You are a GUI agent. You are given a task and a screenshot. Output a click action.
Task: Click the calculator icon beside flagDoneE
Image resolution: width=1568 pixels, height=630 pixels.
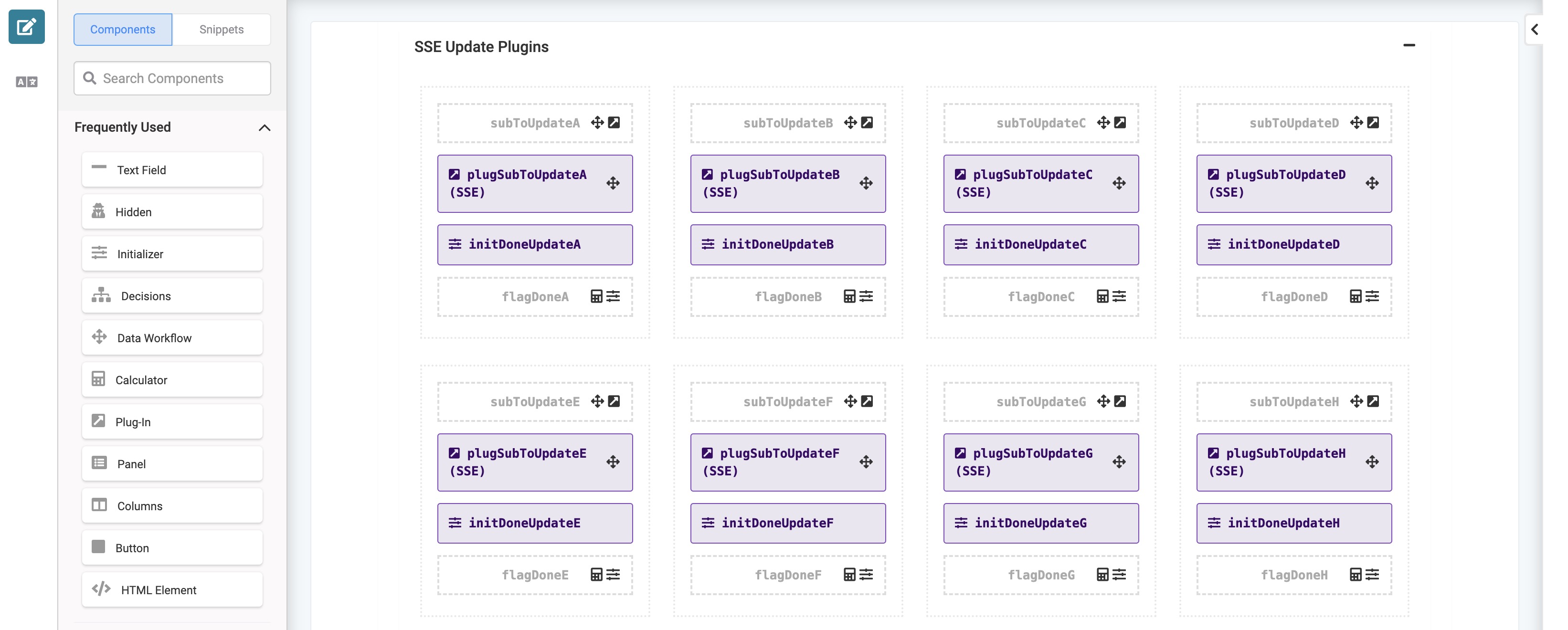coord(596,575)
